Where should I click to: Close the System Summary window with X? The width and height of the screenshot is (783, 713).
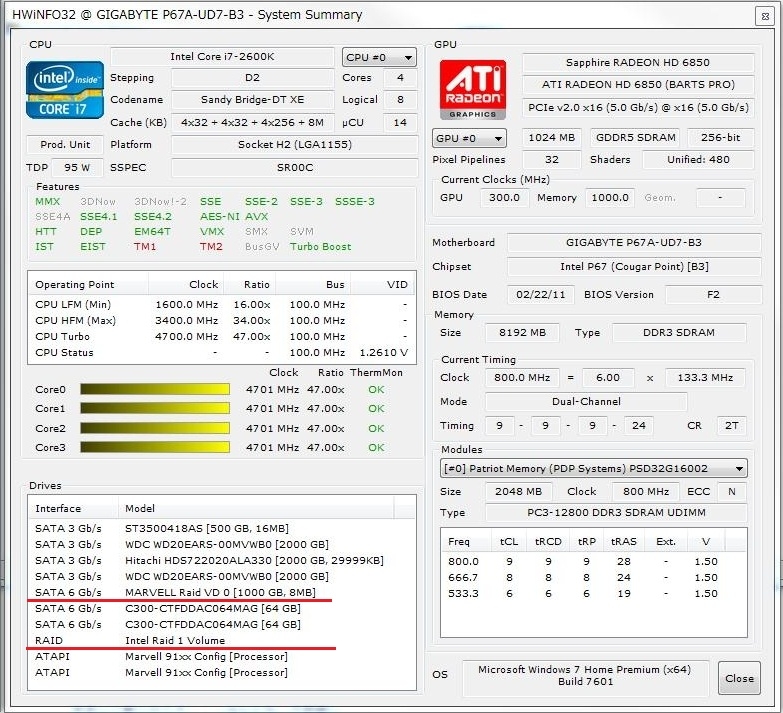[765, 16]
